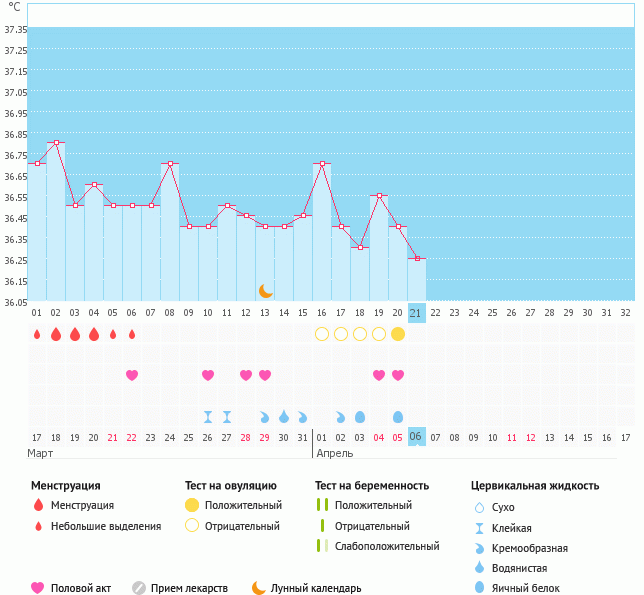Image resolution: width=644 pixels, height=595 pixels.
Task: Select the highlighted cycle day 21 marker
Action: point(417,313)
